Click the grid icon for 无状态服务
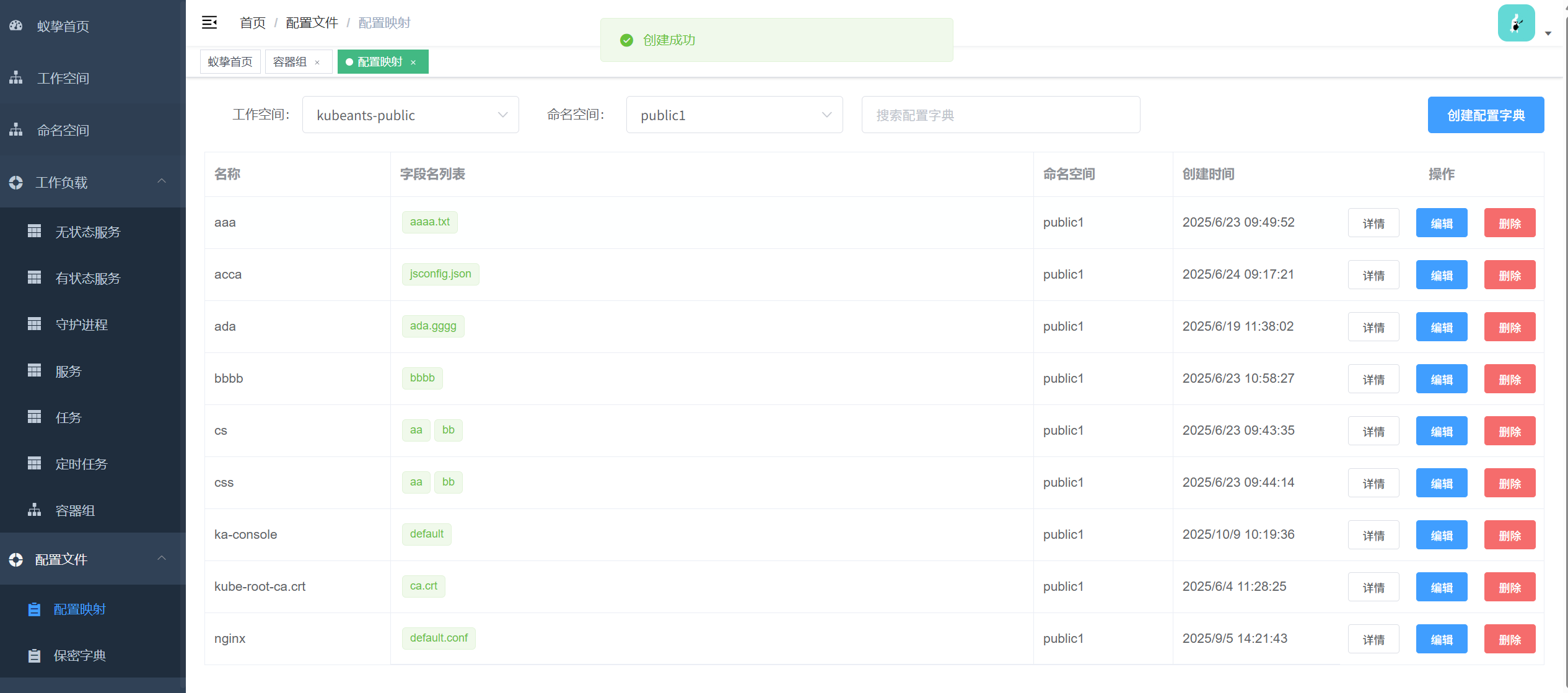The width and height of the screenshot is (1568, 693). point(35,232)
